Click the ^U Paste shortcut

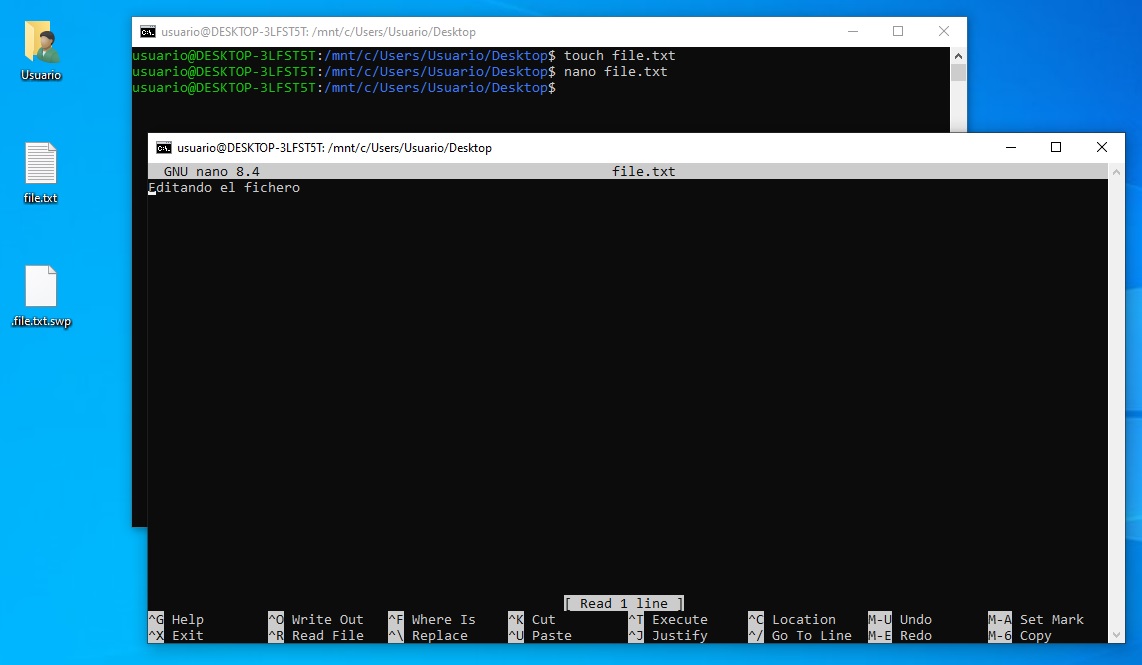[540, 636]
